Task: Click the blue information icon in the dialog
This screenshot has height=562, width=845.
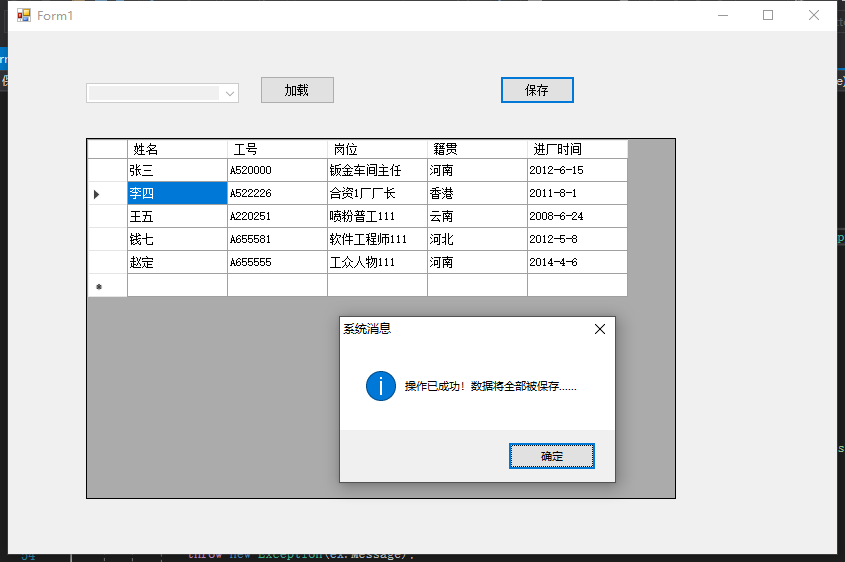Action: pos(380,386)
